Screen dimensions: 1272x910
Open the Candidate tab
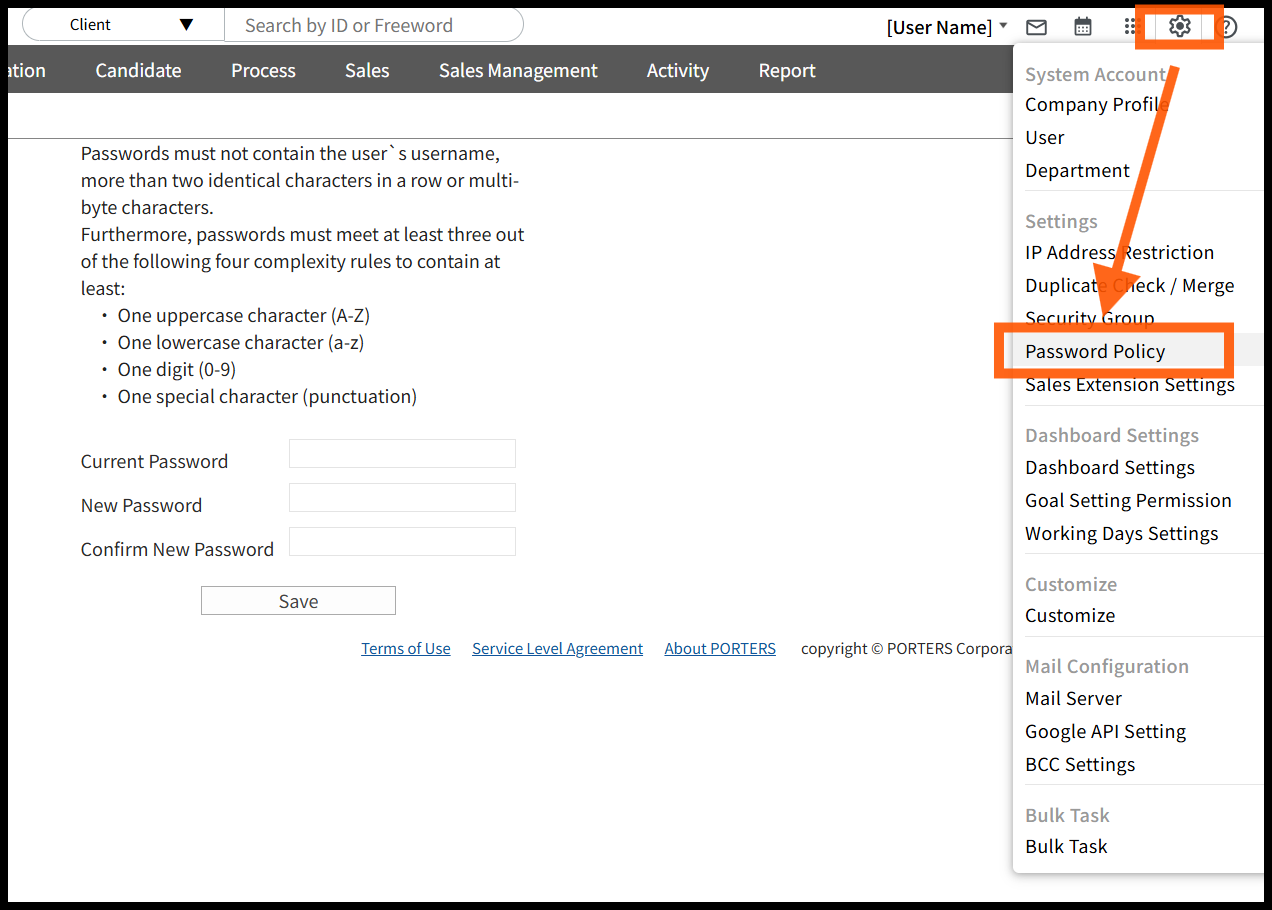tap(138, 70)
